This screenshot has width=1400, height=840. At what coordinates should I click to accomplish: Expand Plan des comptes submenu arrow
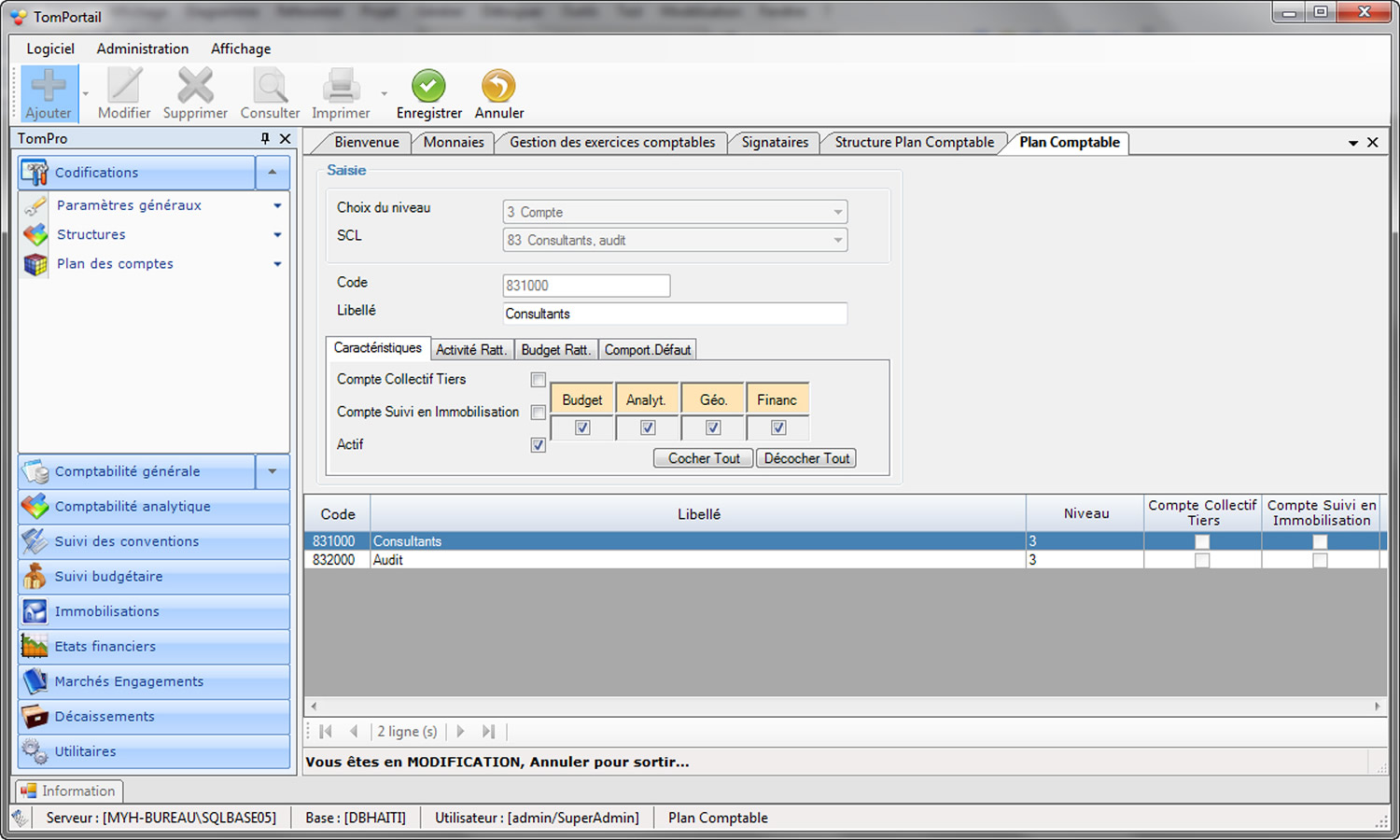[x=277, y=264]
